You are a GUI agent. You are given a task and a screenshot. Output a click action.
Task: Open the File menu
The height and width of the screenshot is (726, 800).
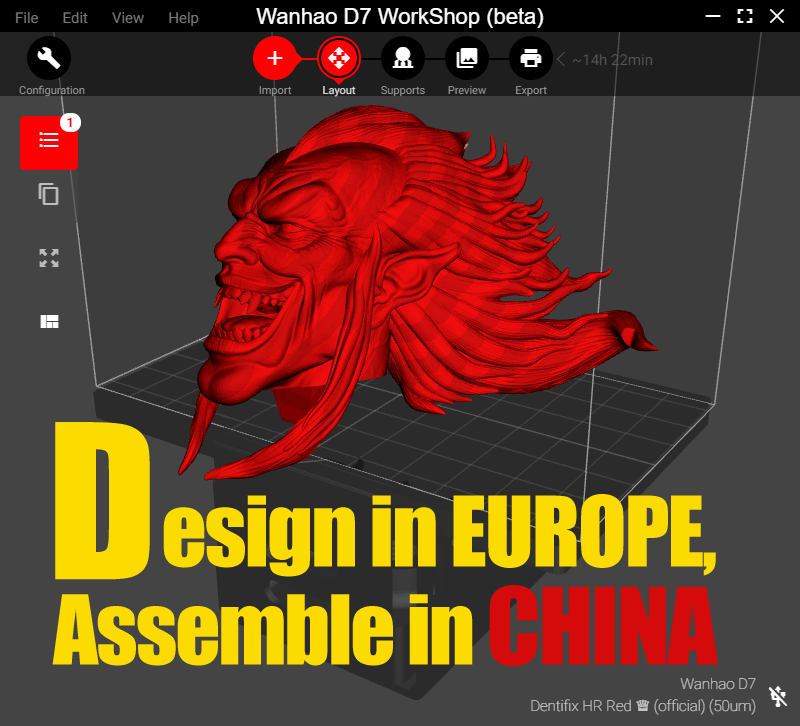point(27,18)
